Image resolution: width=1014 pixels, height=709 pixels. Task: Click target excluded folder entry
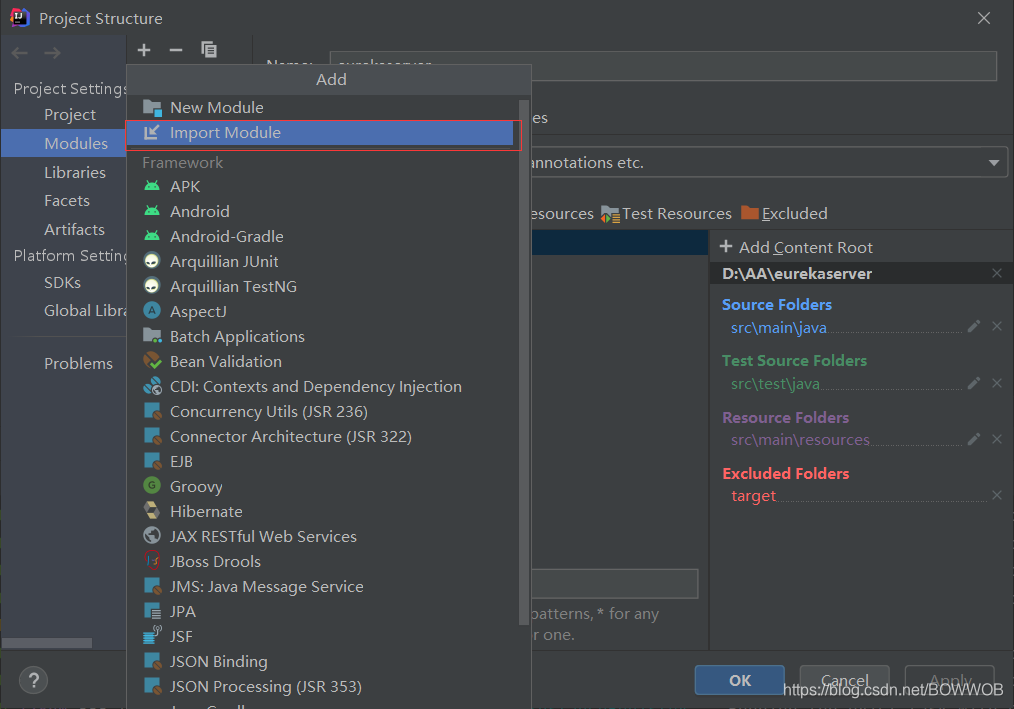(x=753, y=496)
